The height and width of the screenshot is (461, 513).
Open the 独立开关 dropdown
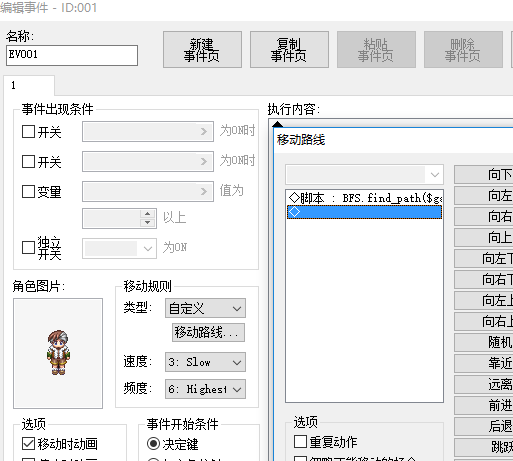[x=119, y=248]
